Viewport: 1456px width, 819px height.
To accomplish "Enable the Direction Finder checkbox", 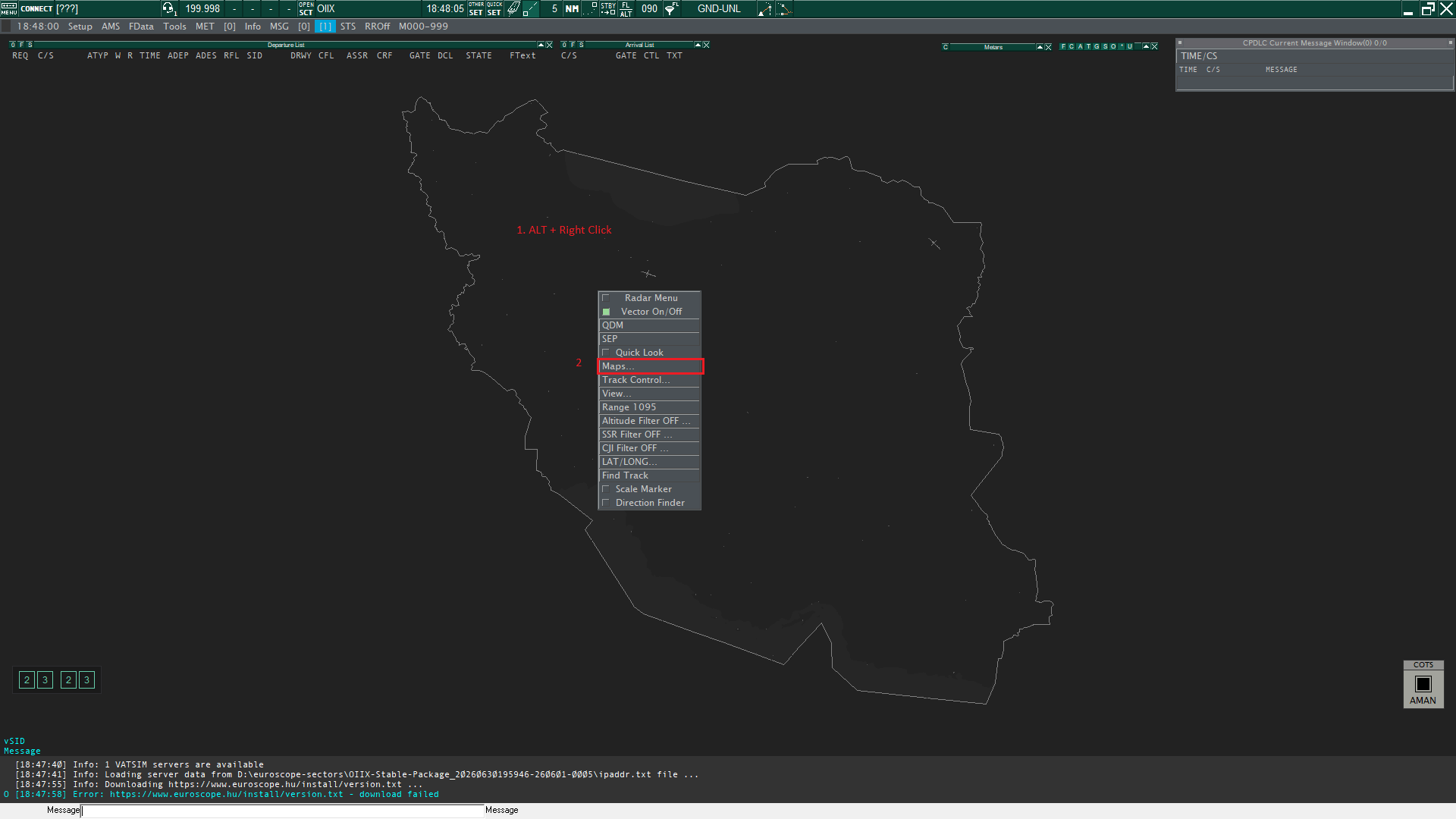I will pos(606,503).
